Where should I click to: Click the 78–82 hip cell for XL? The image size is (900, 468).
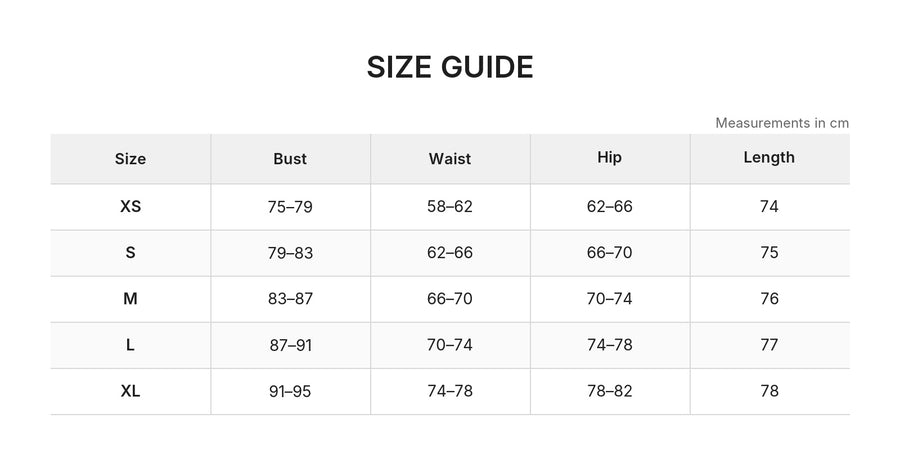click(x=610, y=391)
